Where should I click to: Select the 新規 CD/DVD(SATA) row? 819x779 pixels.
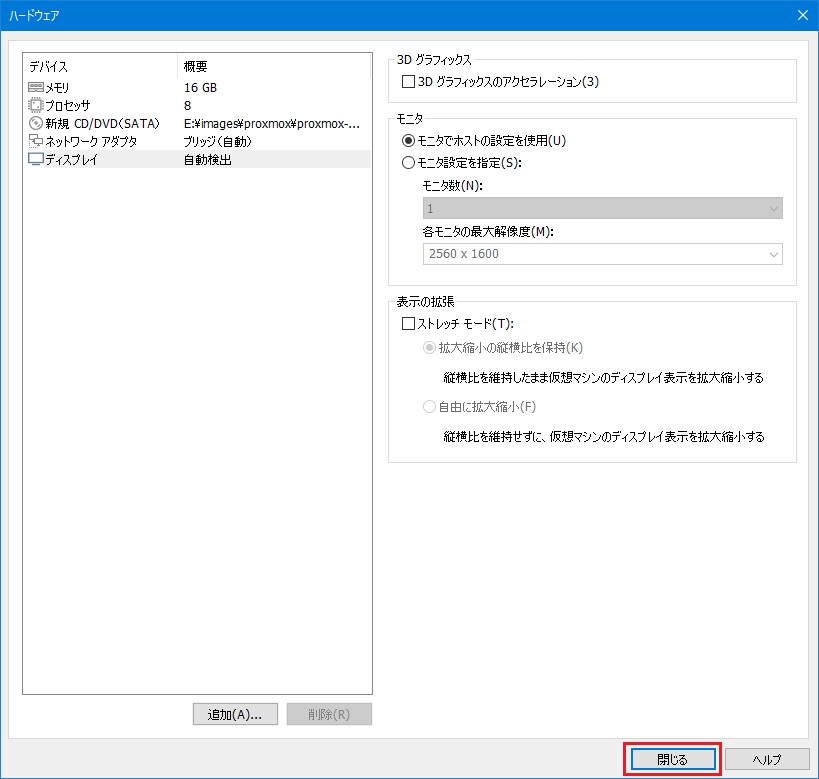point(196,123)
